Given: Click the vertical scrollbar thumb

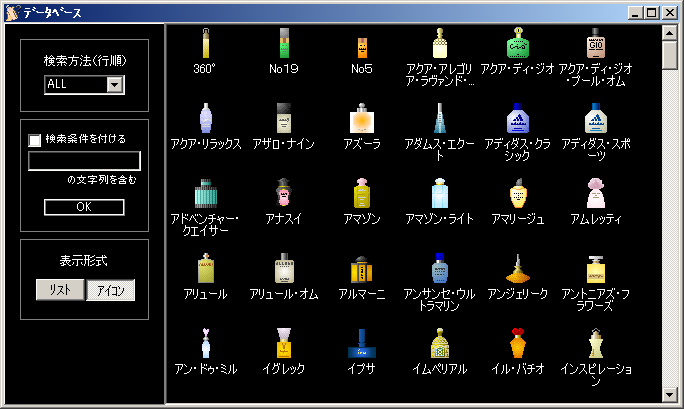Looking at the screenshot, I should pos(670,55).
